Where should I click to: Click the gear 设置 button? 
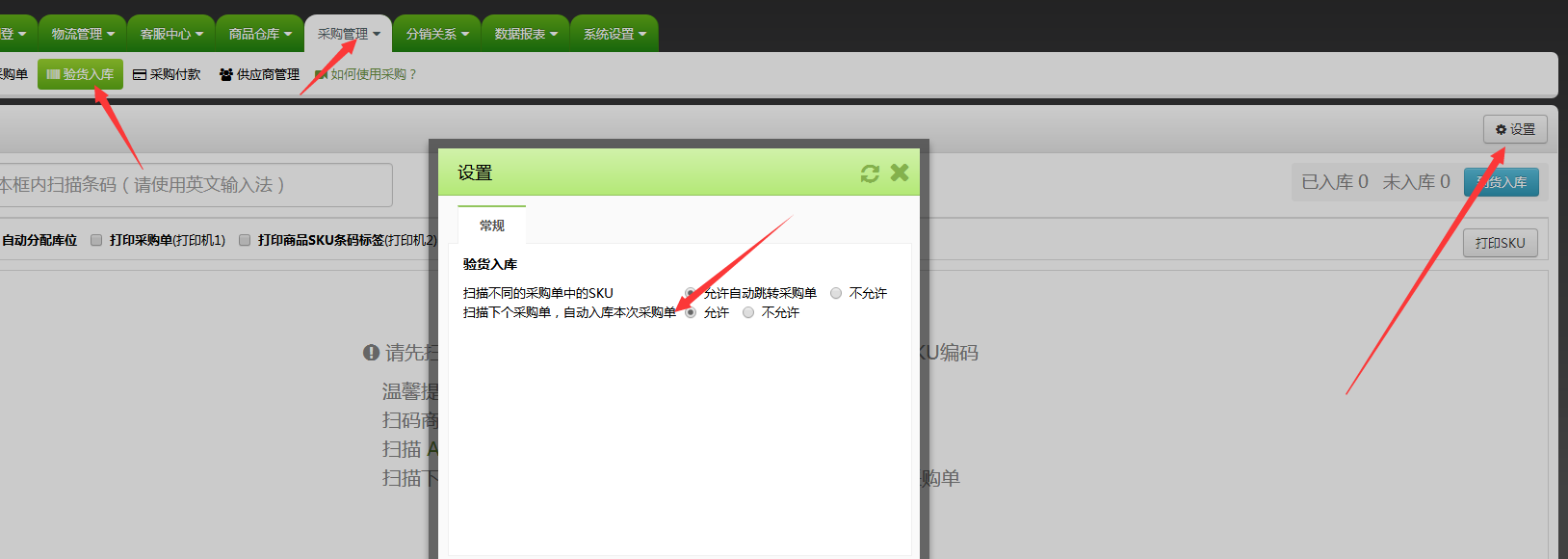click(x=1515, y=129)
